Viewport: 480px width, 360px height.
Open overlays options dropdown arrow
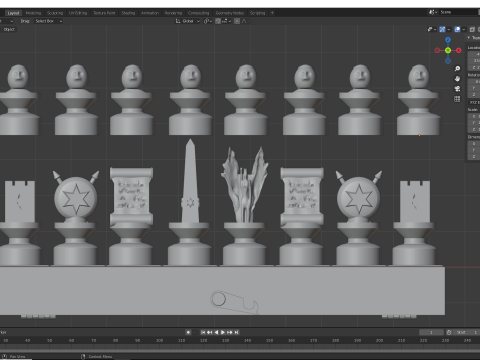click(x=464, y=29)
